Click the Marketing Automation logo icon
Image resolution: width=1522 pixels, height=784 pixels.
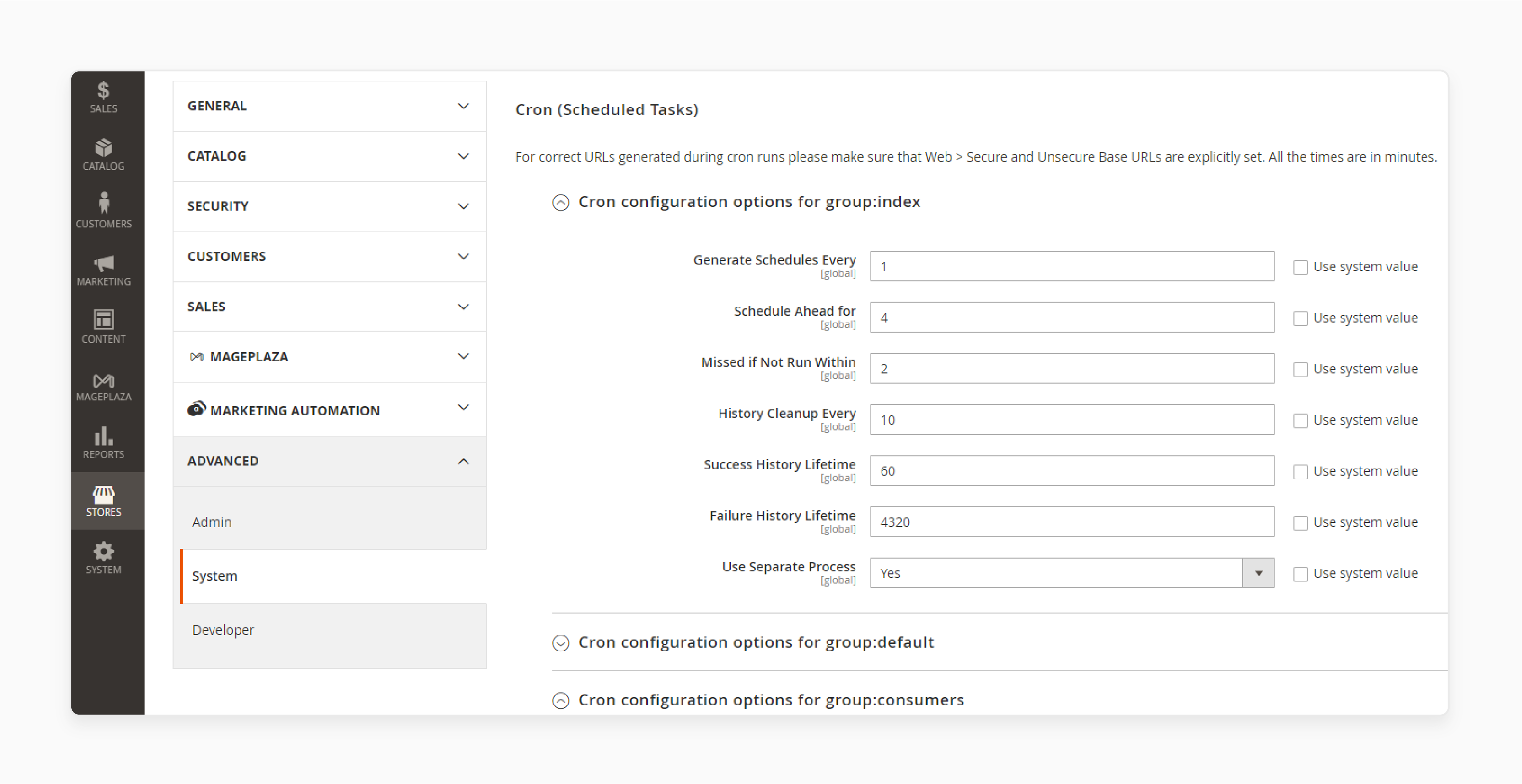point(197,409)
